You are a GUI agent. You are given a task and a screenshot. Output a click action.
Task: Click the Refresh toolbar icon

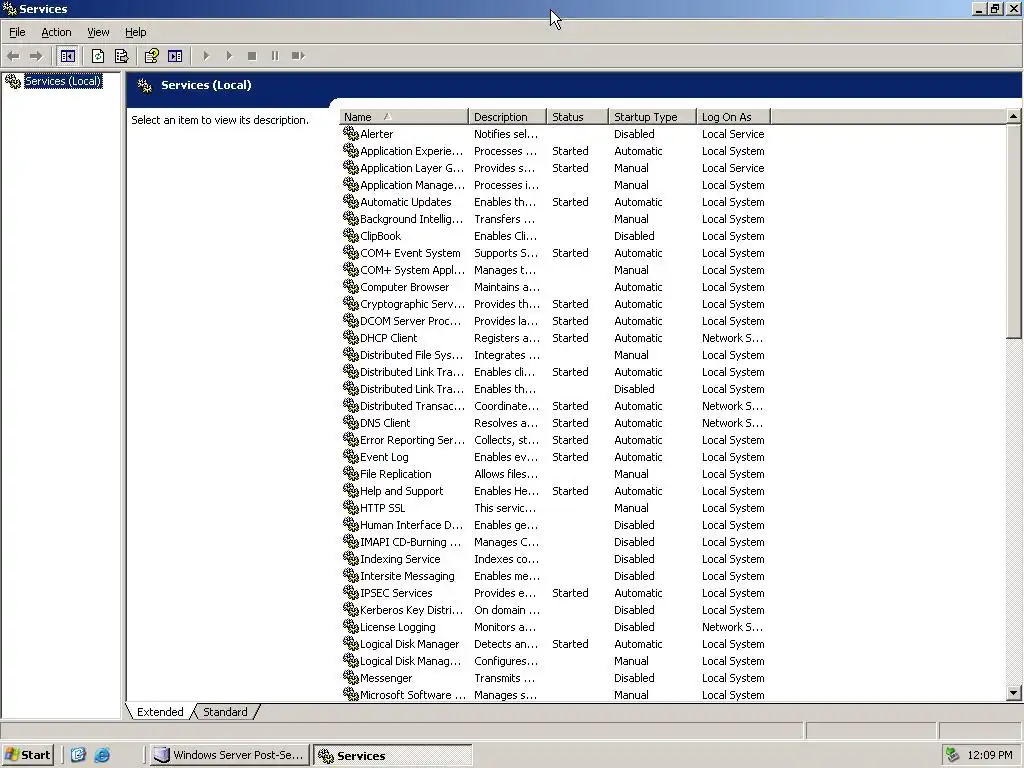[x=98, y=56]
